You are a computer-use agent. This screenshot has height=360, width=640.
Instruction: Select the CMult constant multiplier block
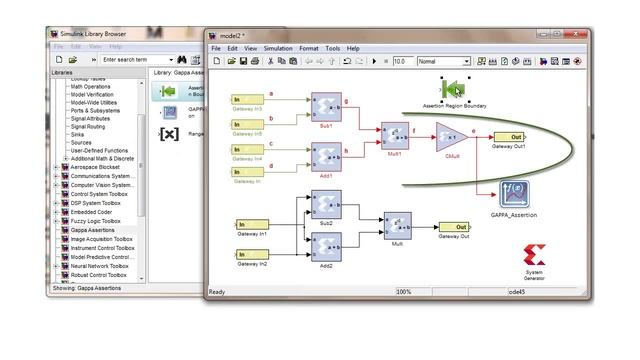pos(451,137)
